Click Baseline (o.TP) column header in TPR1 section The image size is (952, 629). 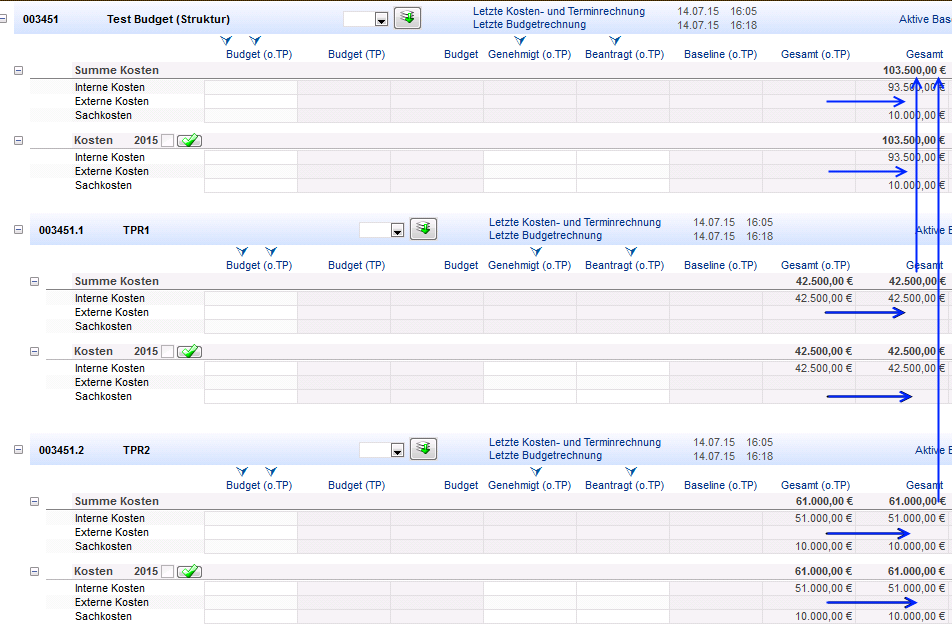[x=718, y=265]
